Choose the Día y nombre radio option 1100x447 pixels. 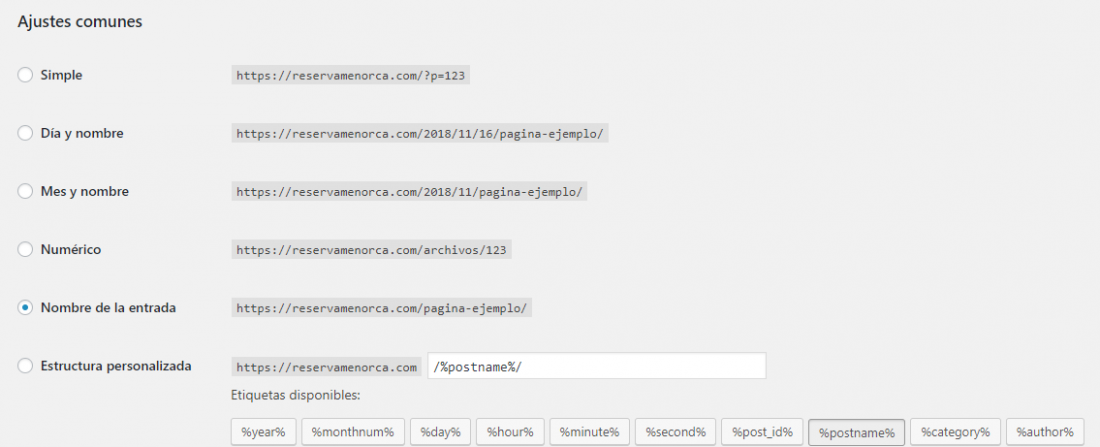pyautogui.click(x=25, y=133)
